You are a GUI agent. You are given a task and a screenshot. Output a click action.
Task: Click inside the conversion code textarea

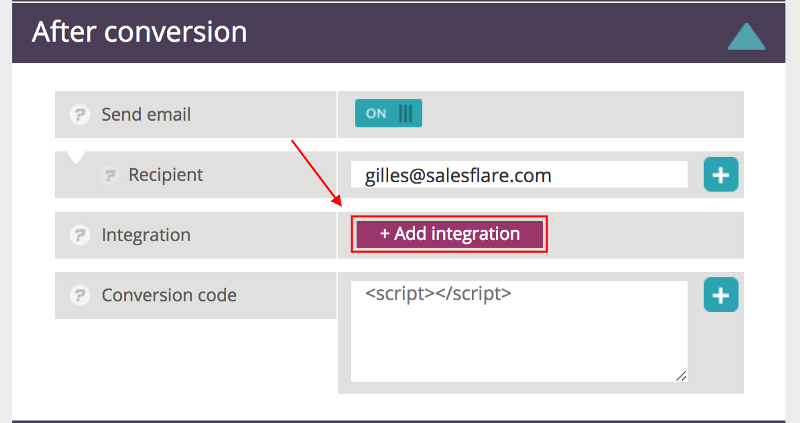[519, 331]
